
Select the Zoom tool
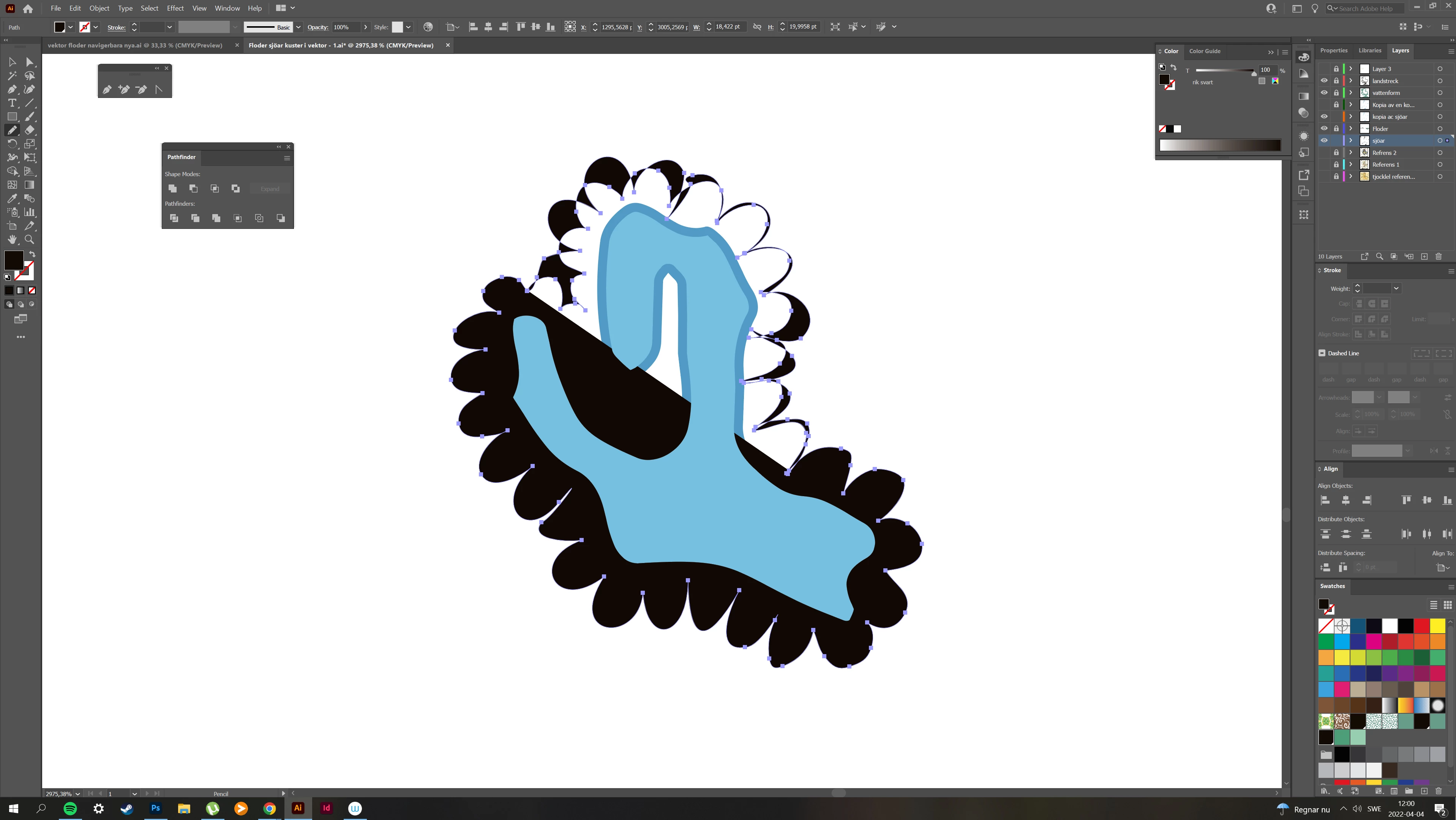point(29,240)
